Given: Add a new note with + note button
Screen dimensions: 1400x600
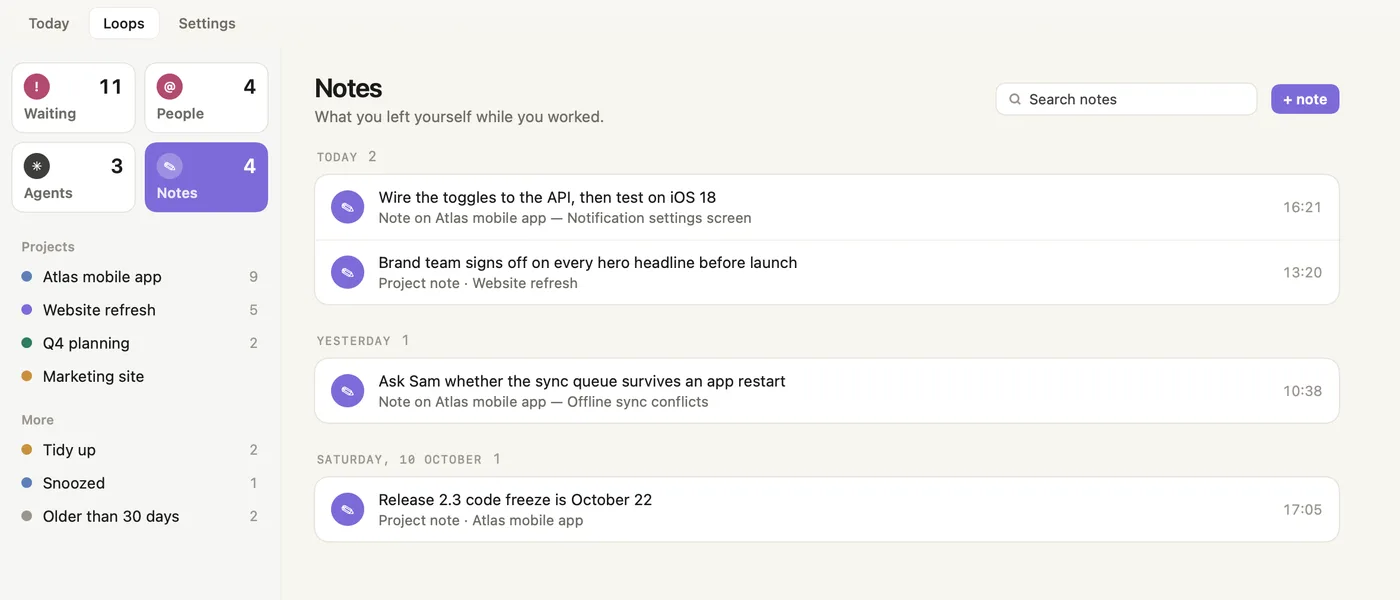Looking at the screenshot, I should [1305, 99].
